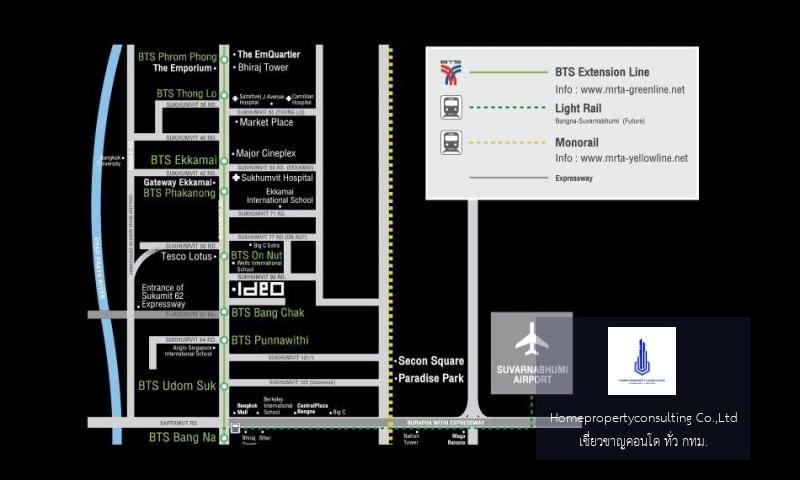
Task: Click the Big C Extra label
Action: tap(266, 245)
